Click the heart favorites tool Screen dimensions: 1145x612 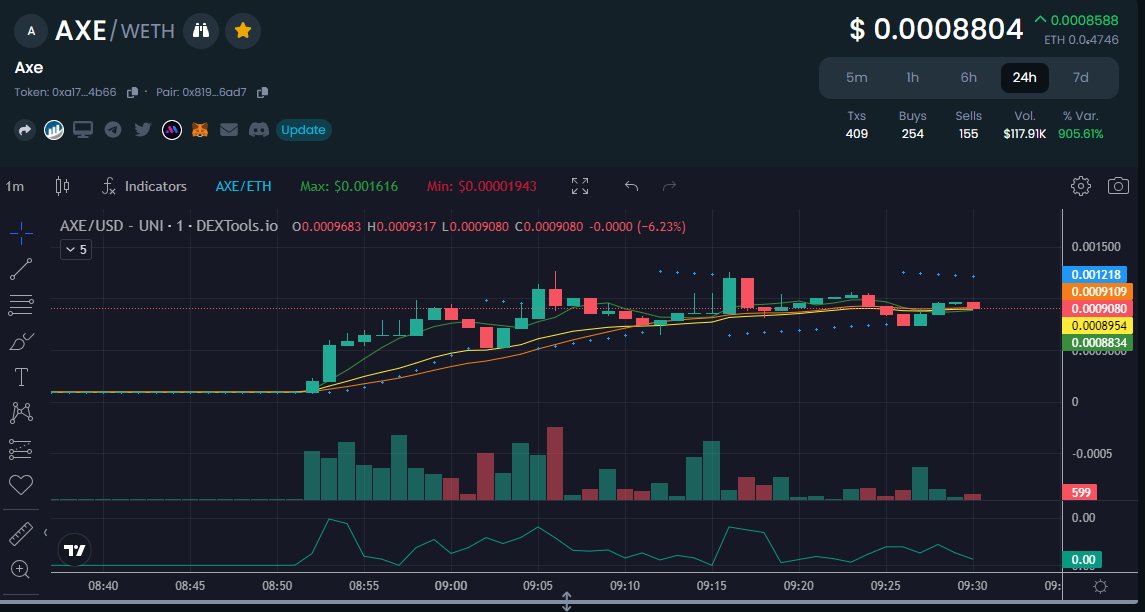(21, 484)
